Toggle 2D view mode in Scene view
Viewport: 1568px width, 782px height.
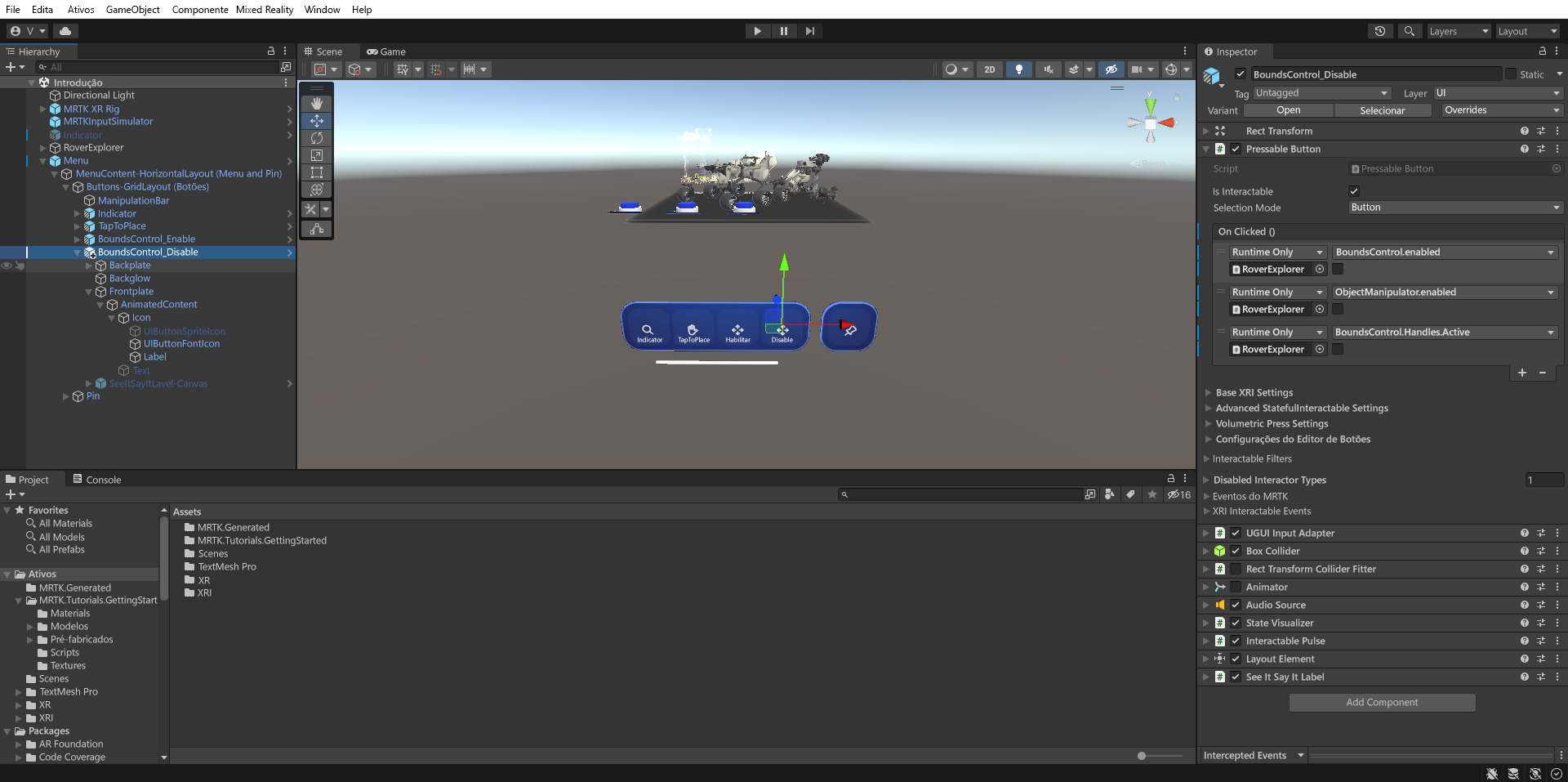coord(989,69)
